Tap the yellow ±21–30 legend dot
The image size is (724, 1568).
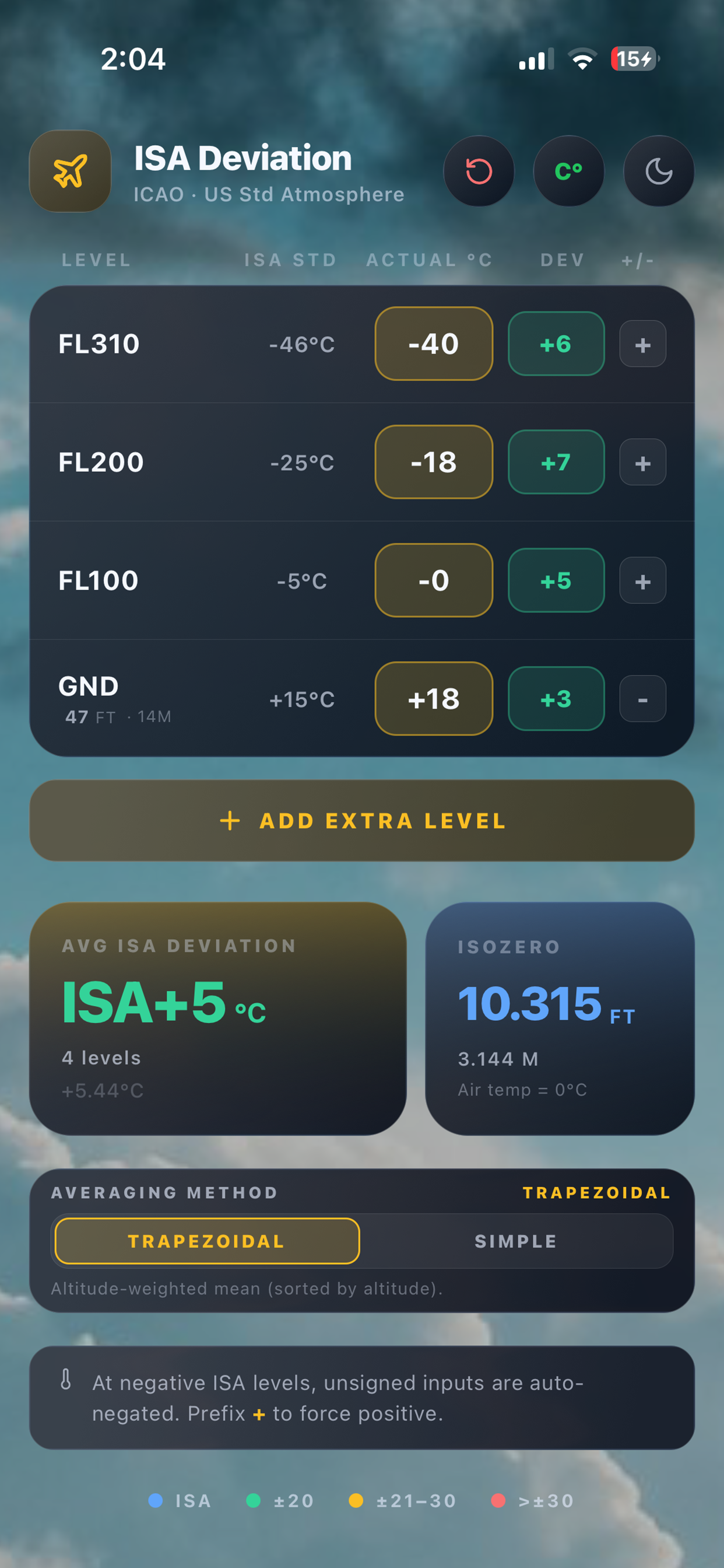356,1501
